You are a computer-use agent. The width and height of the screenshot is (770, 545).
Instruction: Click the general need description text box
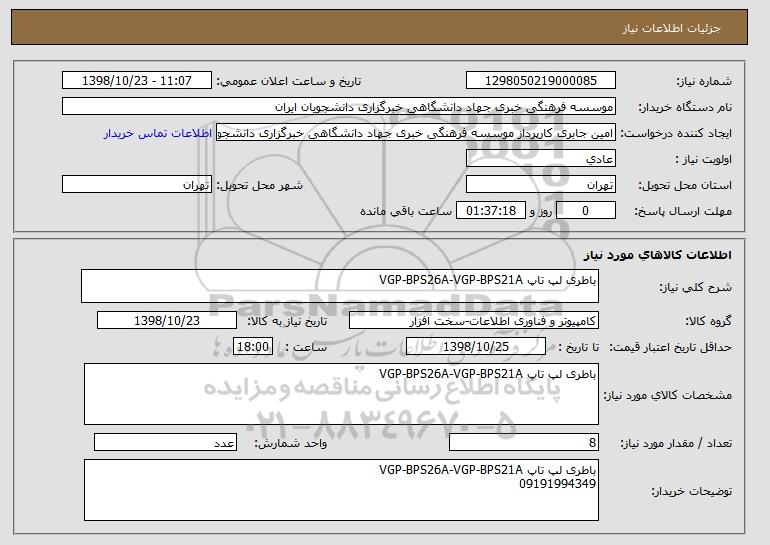click(x=340, y=286)
